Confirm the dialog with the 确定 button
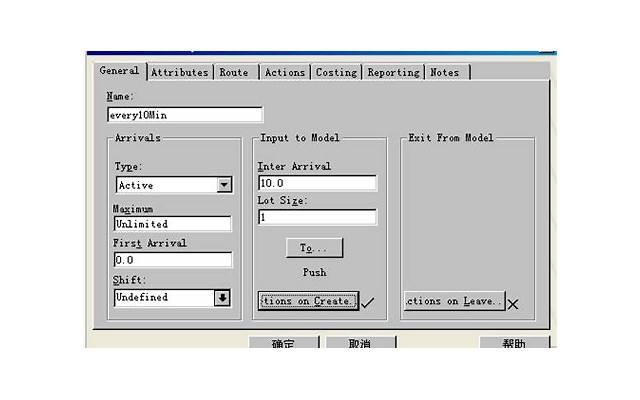 coord(283,343)
